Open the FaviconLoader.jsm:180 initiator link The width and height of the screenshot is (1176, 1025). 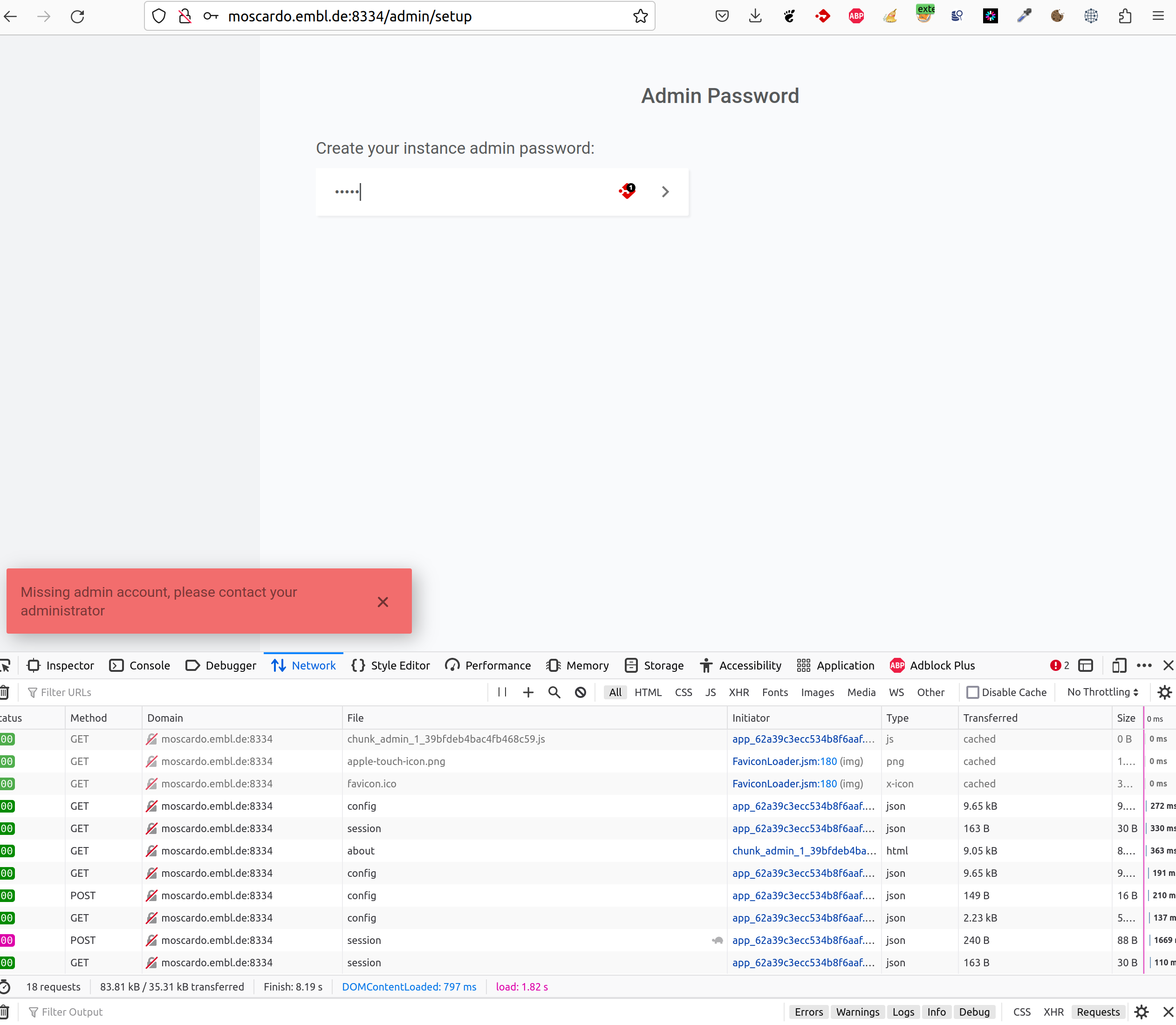tap(784, 761)
